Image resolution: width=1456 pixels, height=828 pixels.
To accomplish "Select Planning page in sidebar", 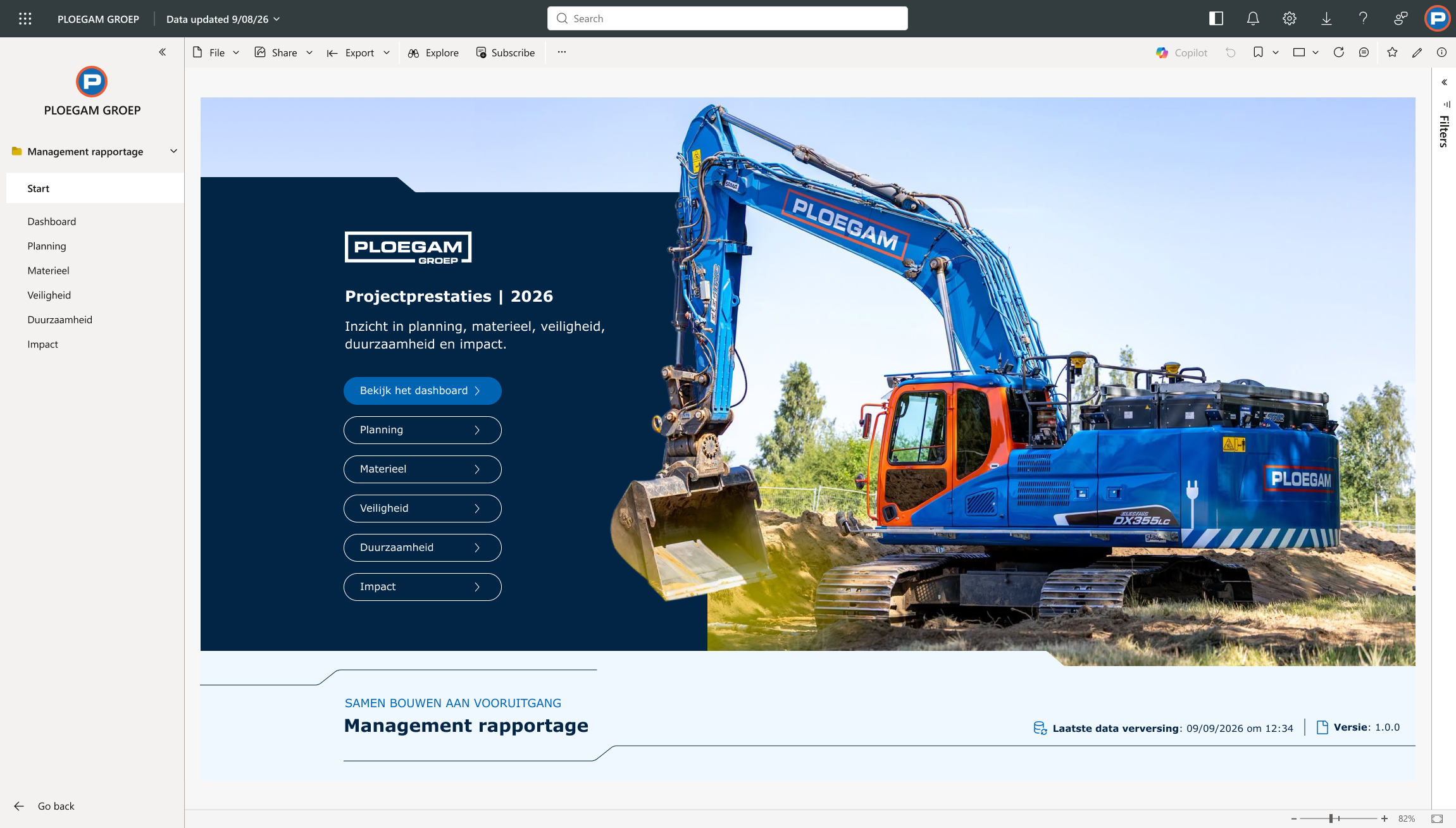I will click(x=47, y=246).
